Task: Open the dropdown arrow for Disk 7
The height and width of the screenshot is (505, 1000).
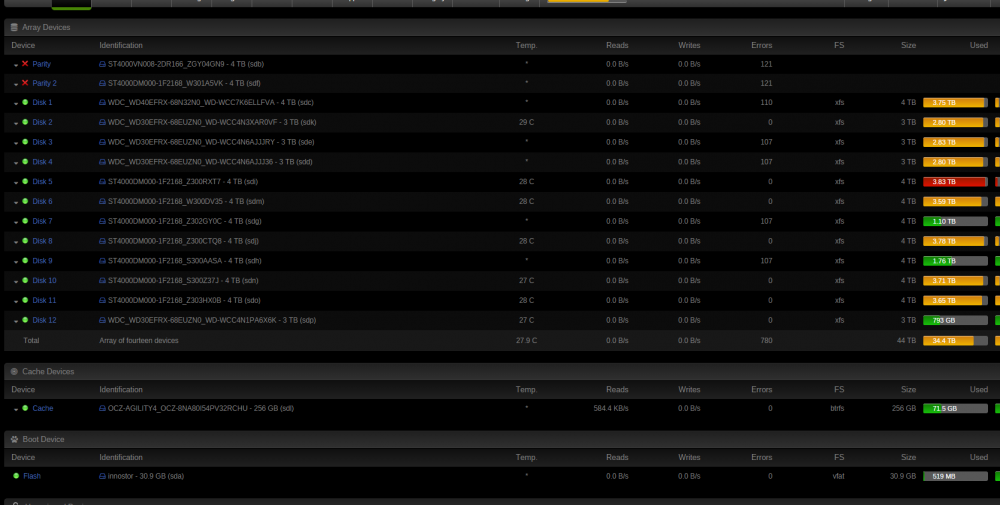Action: (x=16, y=222)
